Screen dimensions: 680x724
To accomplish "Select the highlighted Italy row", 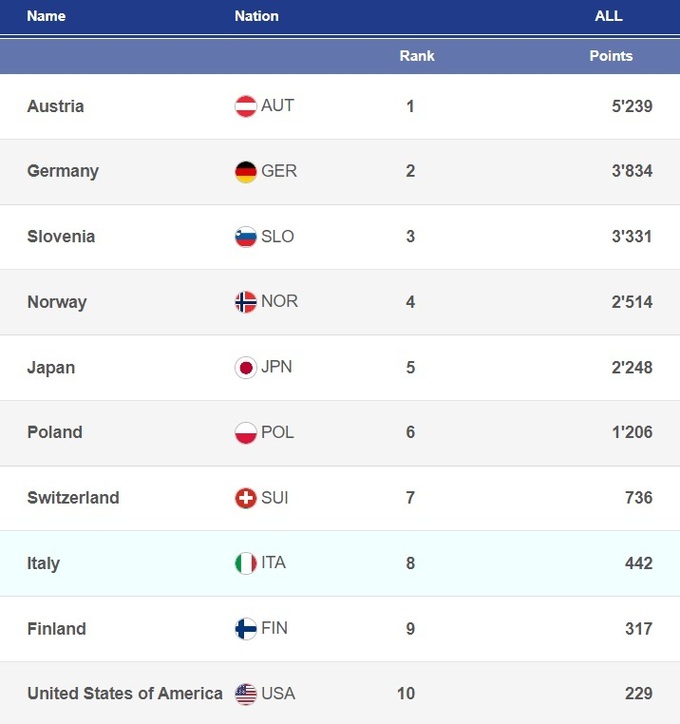I will click(x=340, y=563).
